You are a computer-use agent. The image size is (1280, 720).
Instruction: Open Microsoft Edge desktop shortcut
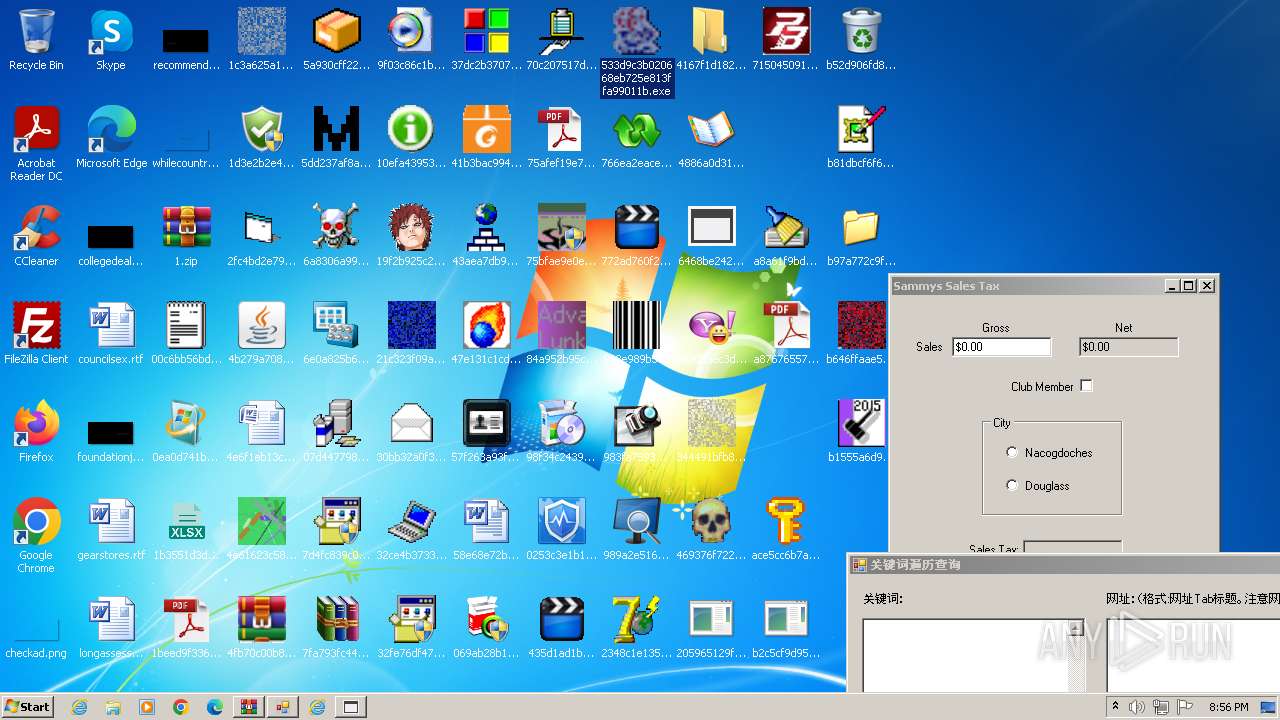tap(111, 138)
